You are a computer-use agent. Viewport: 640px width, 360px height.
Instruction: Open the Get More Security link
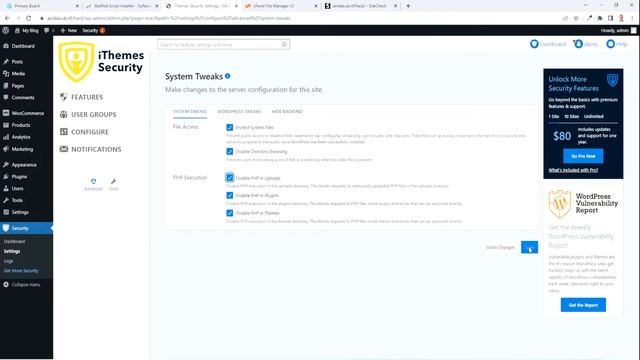coord(21,271)
